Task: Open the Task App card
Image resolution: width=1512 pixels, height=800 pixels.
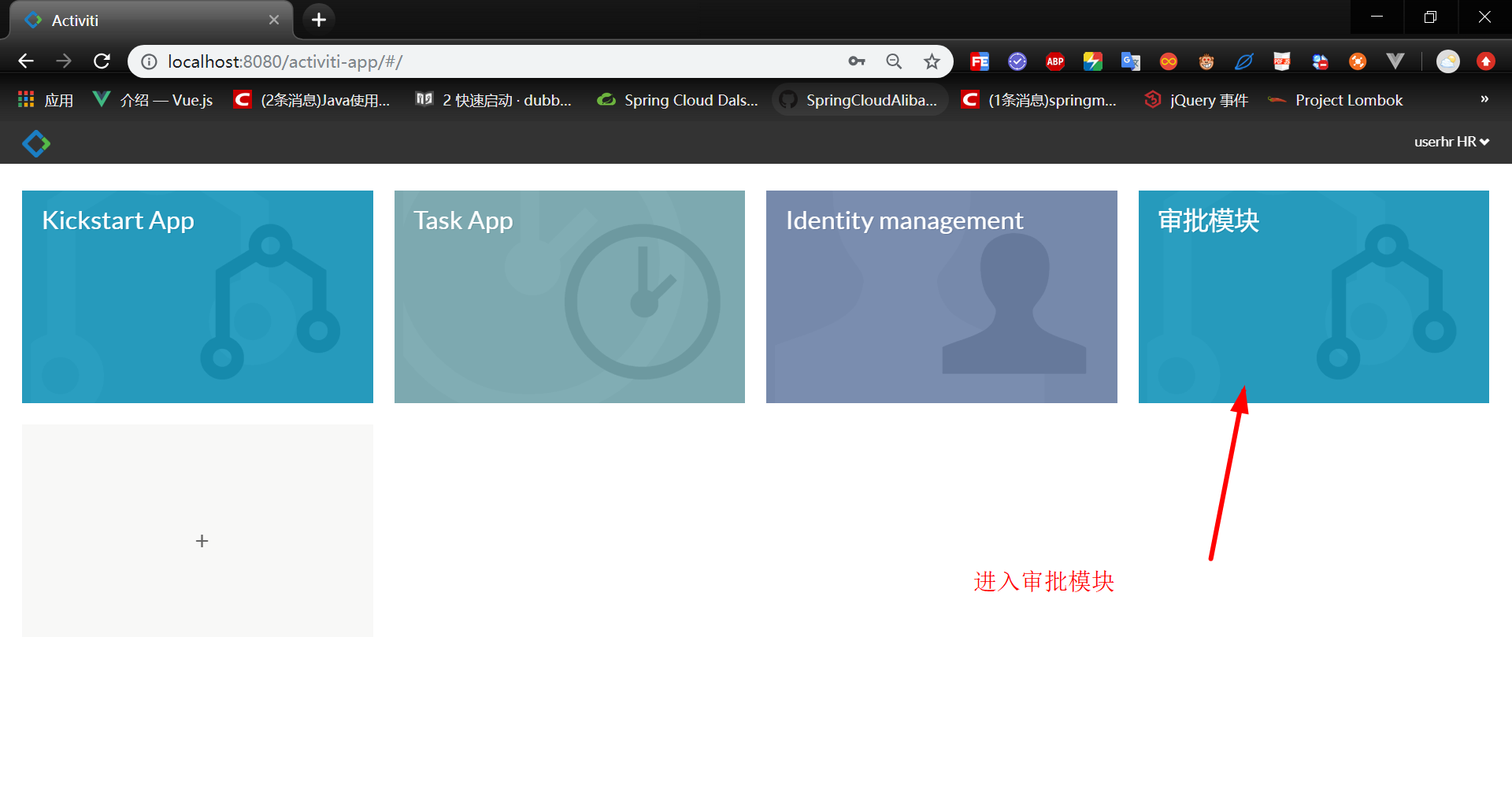Action: (569, 297)
